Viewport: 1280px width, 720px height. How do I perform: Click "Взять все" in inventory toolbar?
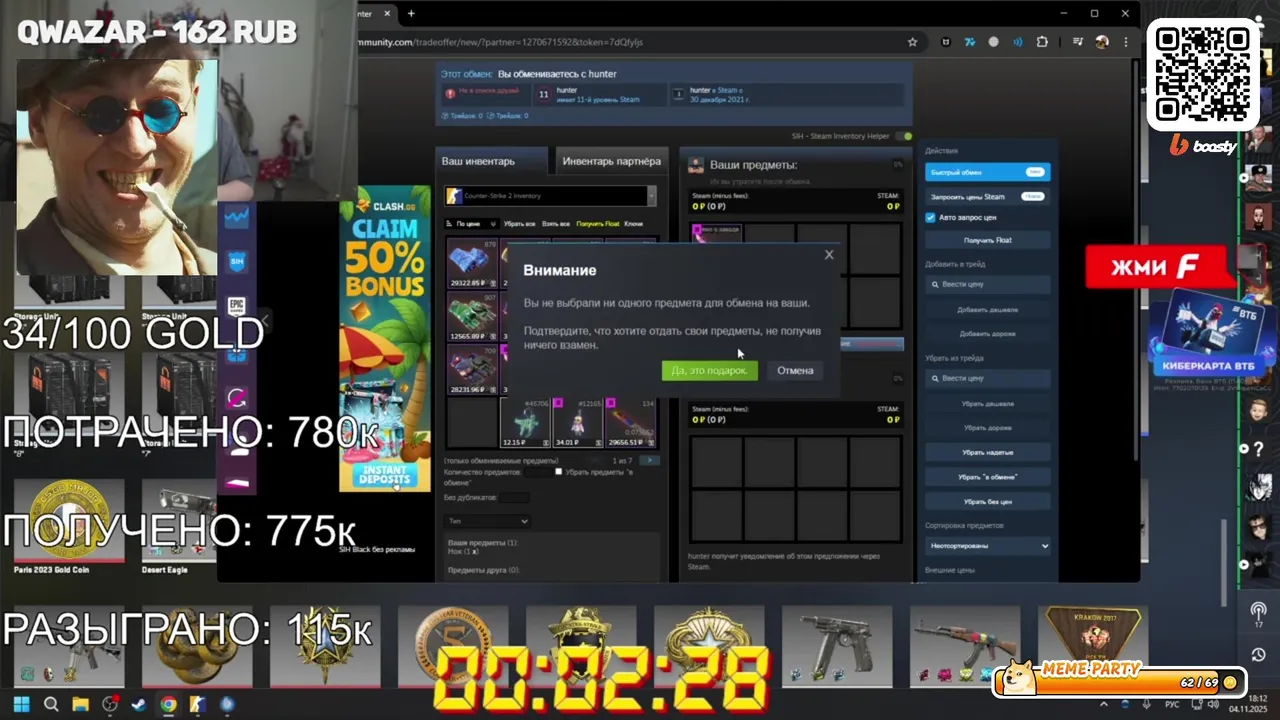(x=555, y=224)
